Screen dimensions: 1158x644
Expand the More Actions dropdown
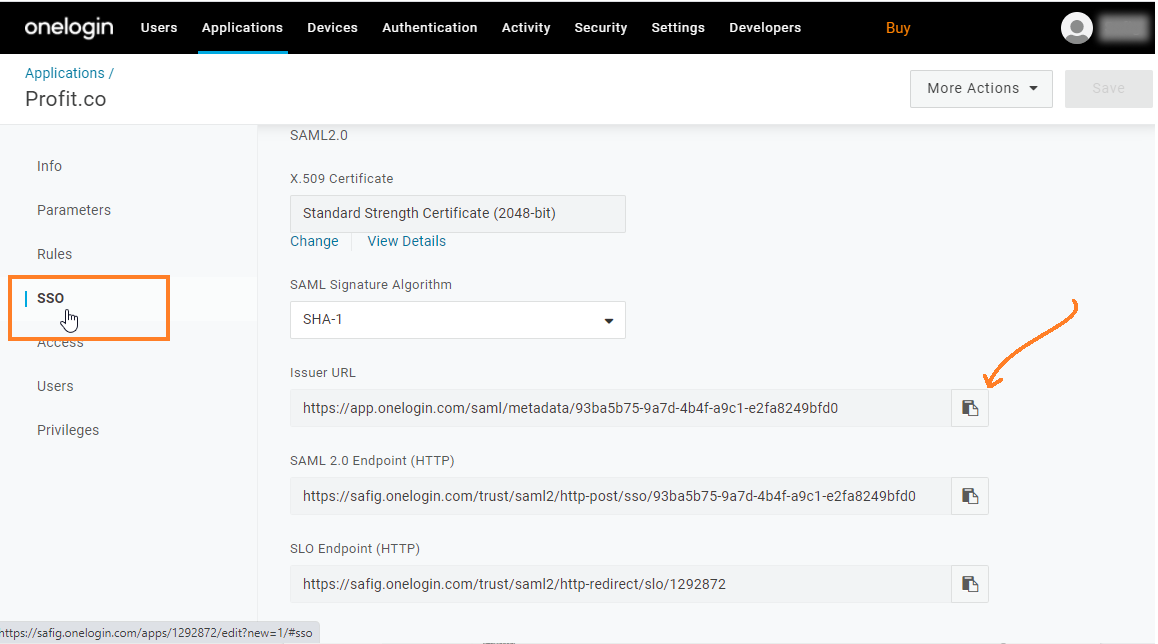pyautogui.click(x=981, y=89)
